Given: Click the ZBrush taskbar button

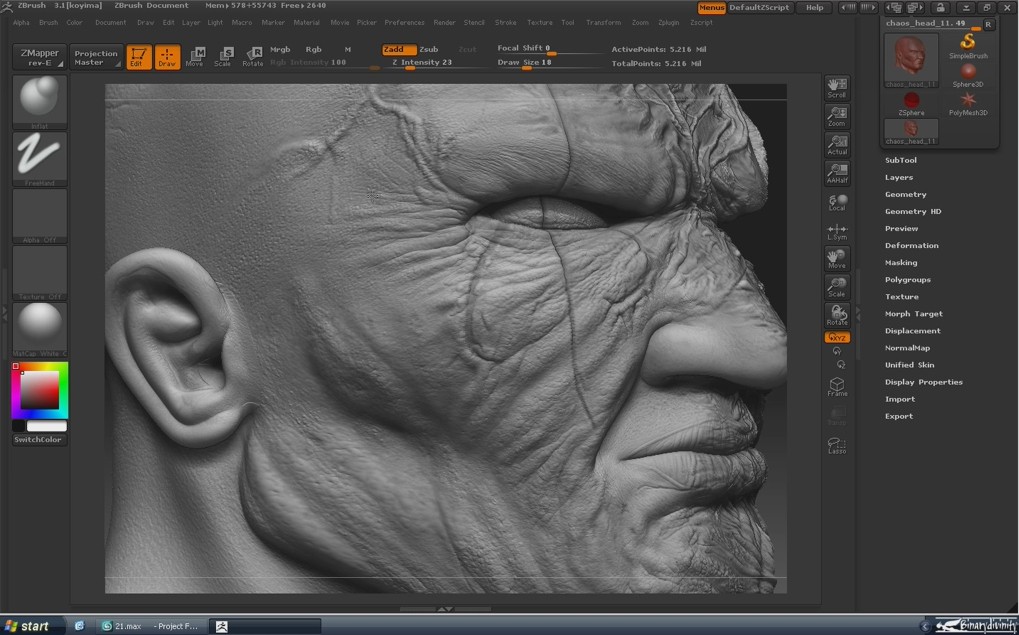Looking at the screenshot, I should (264, 626).
